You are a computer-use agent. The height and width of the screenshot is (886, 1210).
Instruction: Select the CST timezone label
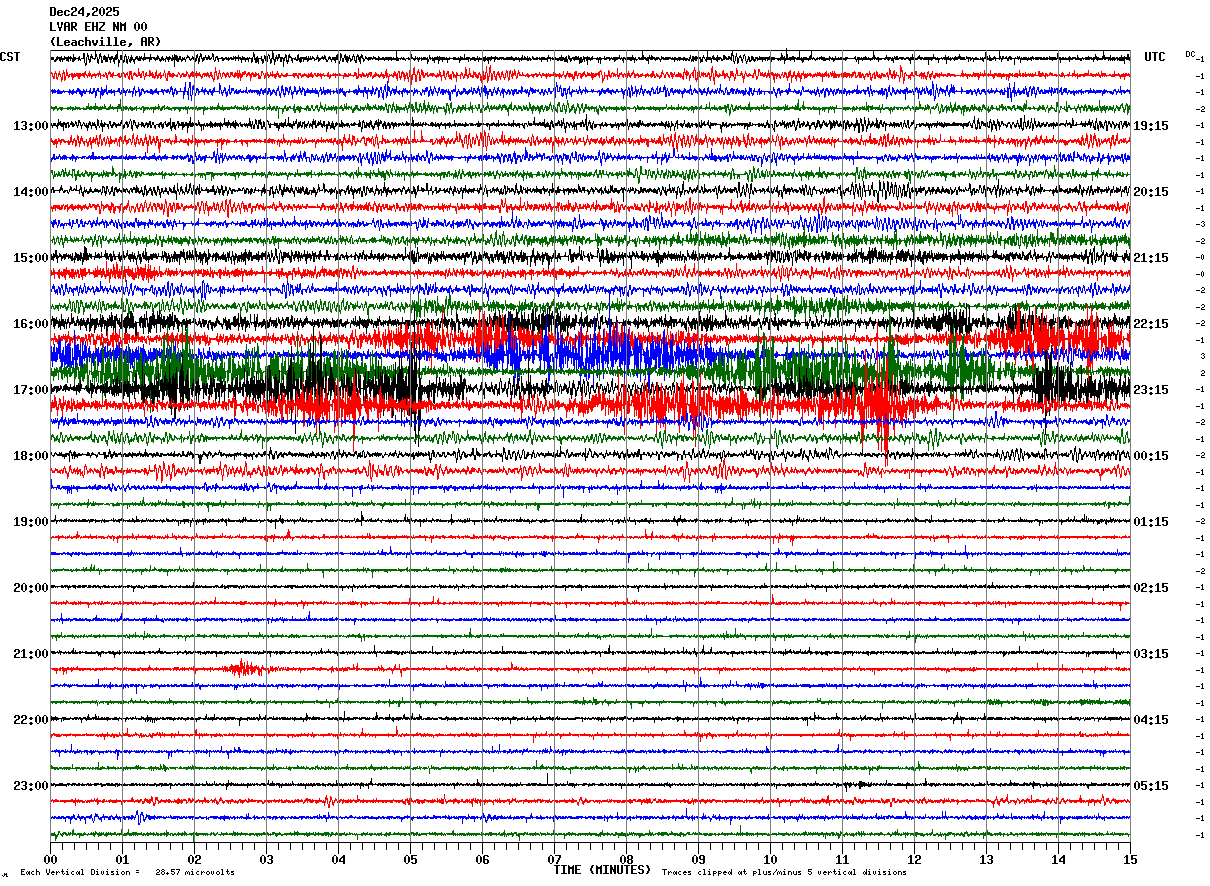(x=10, y=57)
